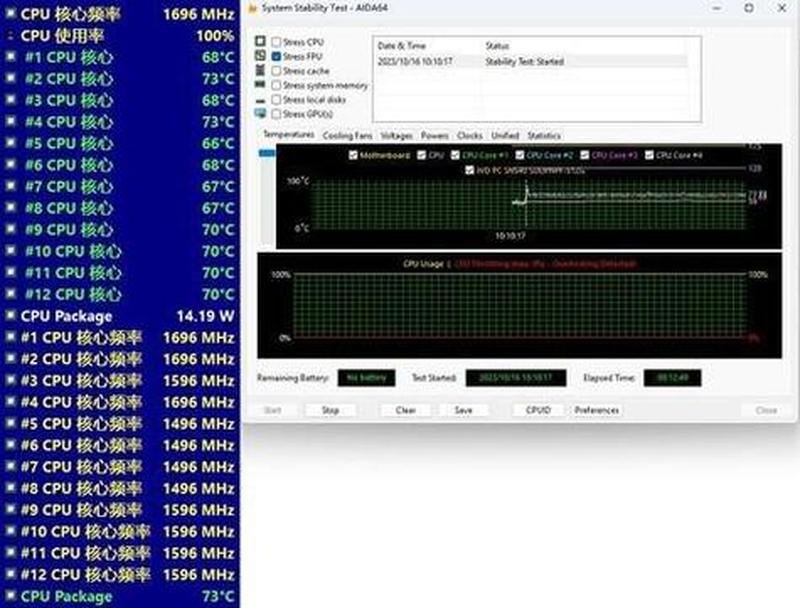Click the icon beside #5 CPU 核心频率 row

(10, 423)
